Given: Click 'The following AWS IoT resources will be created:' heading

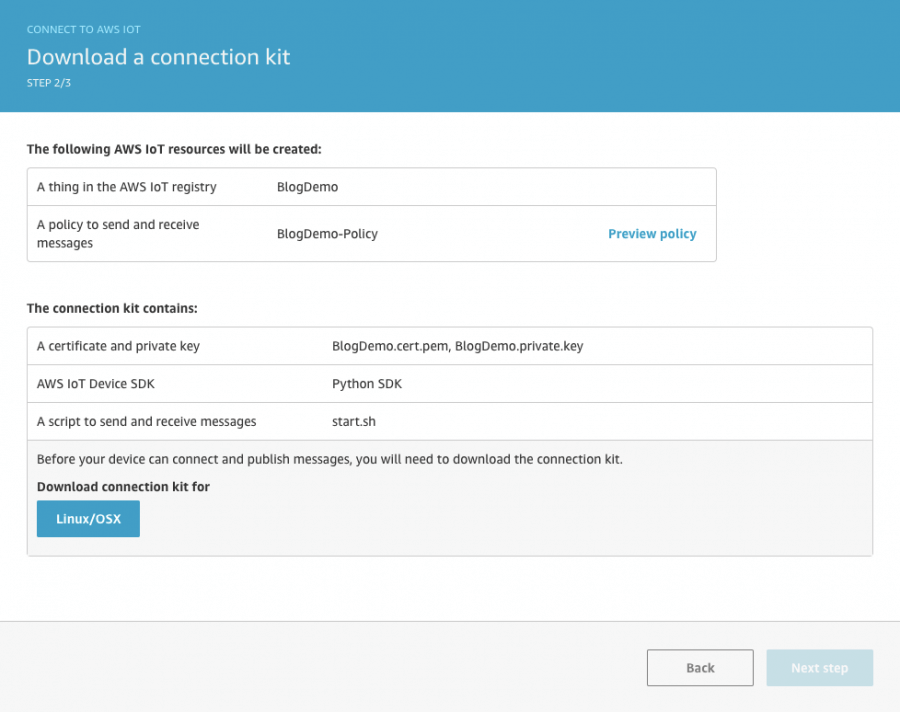Looking at the screenshot, I should click(x=174, y=149).
